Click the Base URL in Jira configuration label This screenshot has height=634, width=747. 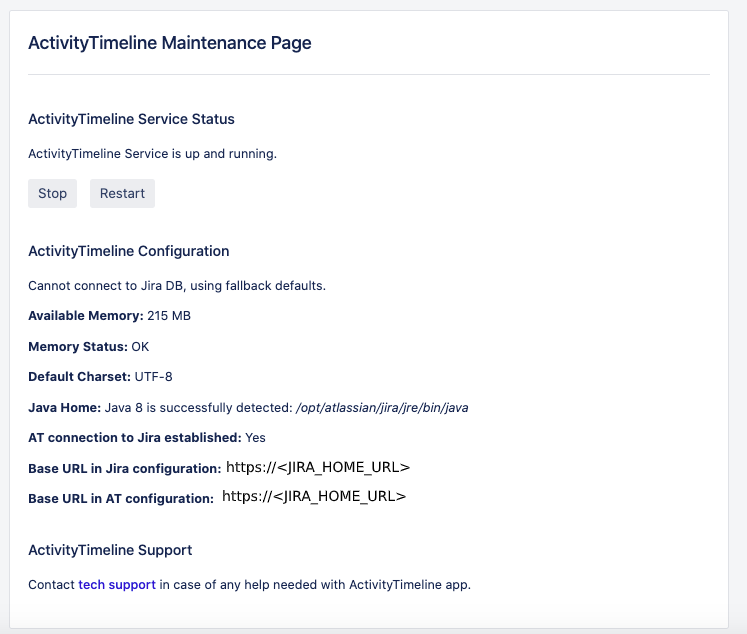coord(124,469)
